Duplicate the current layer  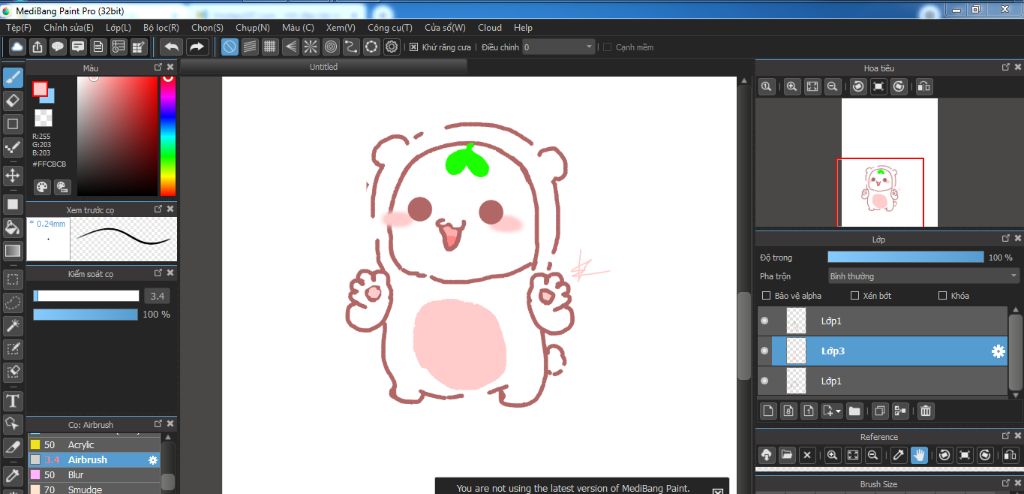point(880,411)
